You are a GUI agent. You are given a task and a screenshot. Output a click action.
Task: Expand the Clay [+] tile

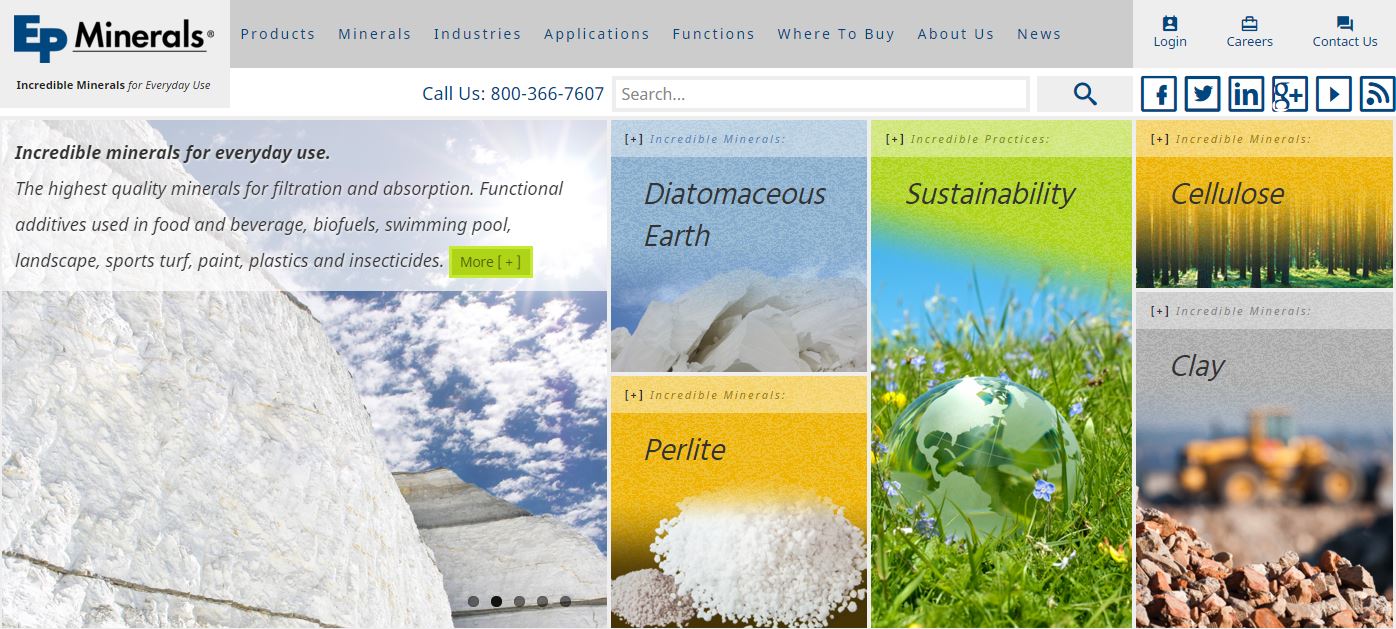tap(1160, 310)
